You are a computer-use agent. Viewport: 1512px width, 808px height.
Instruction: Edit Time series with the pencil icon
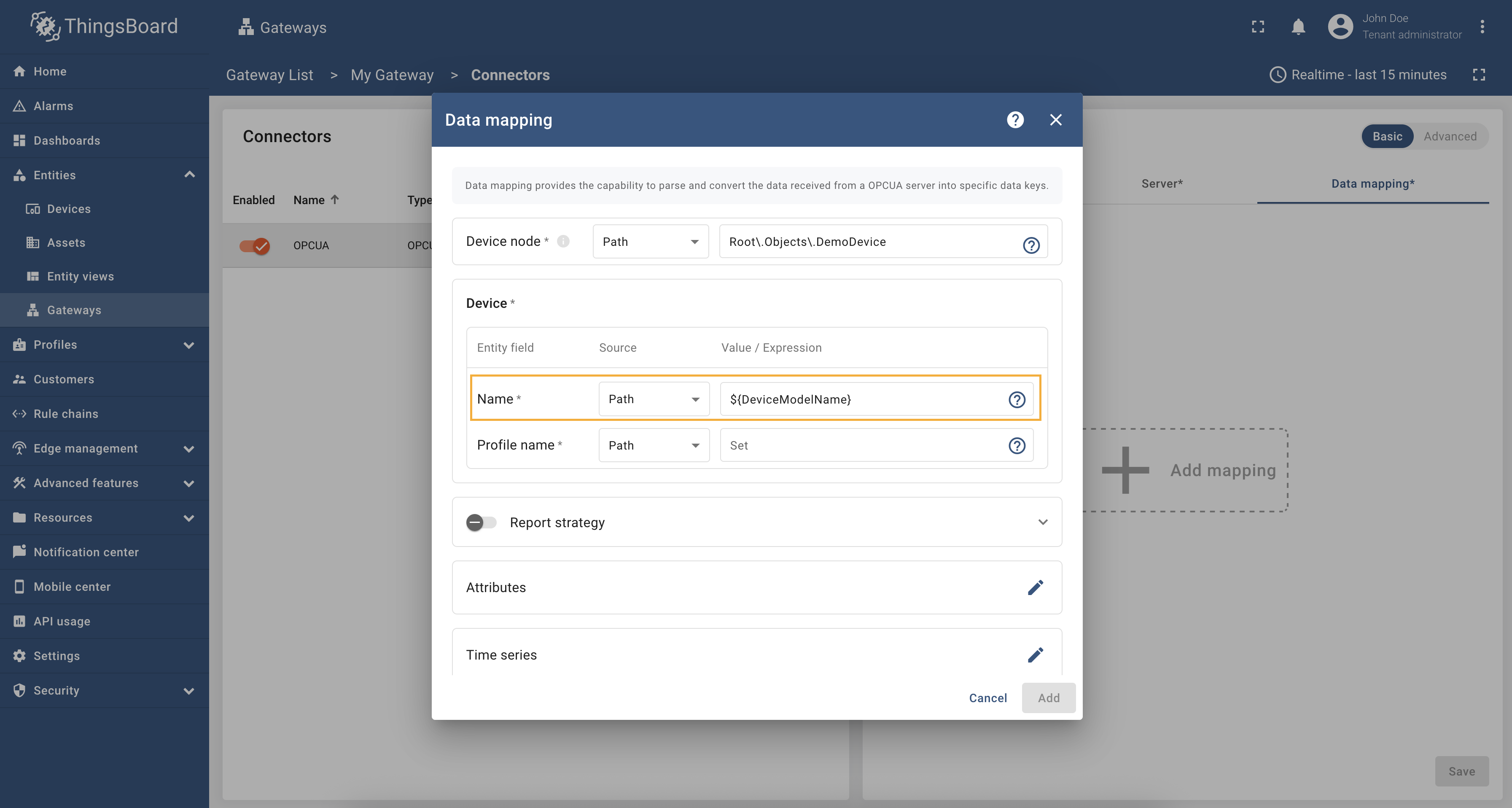pyautogui.click(x=1036, y=655)
